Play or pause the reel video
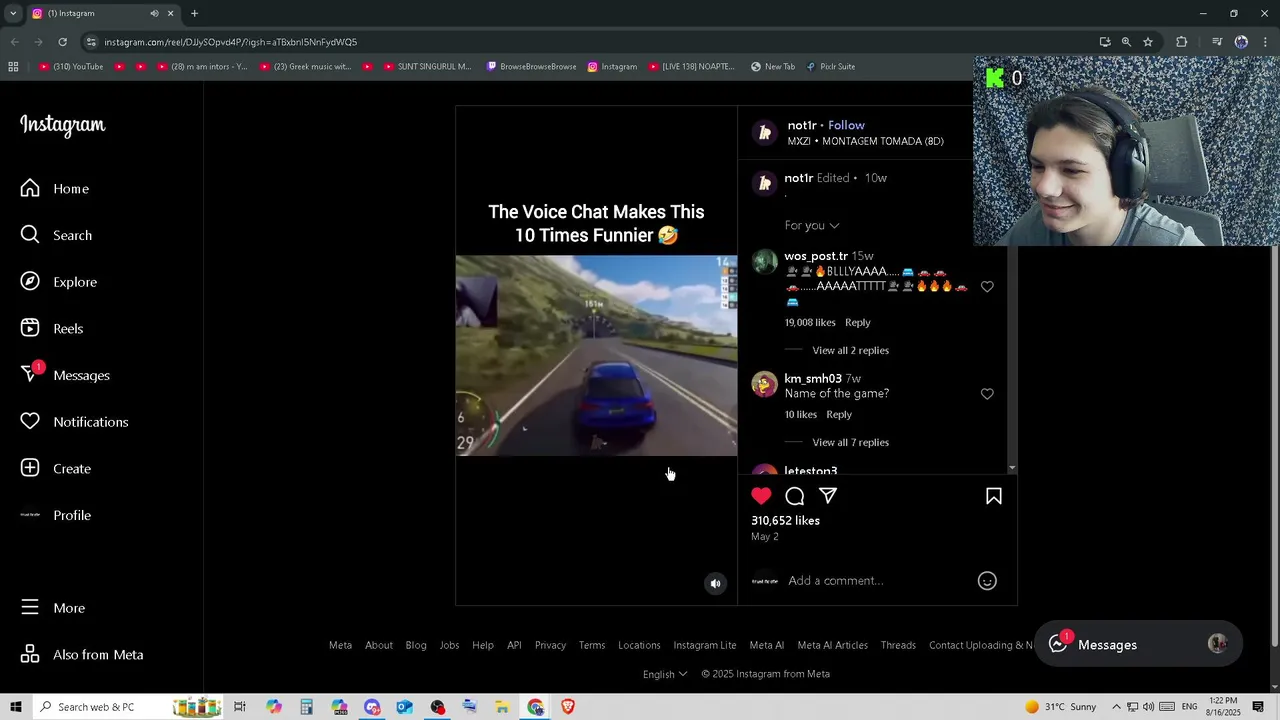 pos(596,356)
